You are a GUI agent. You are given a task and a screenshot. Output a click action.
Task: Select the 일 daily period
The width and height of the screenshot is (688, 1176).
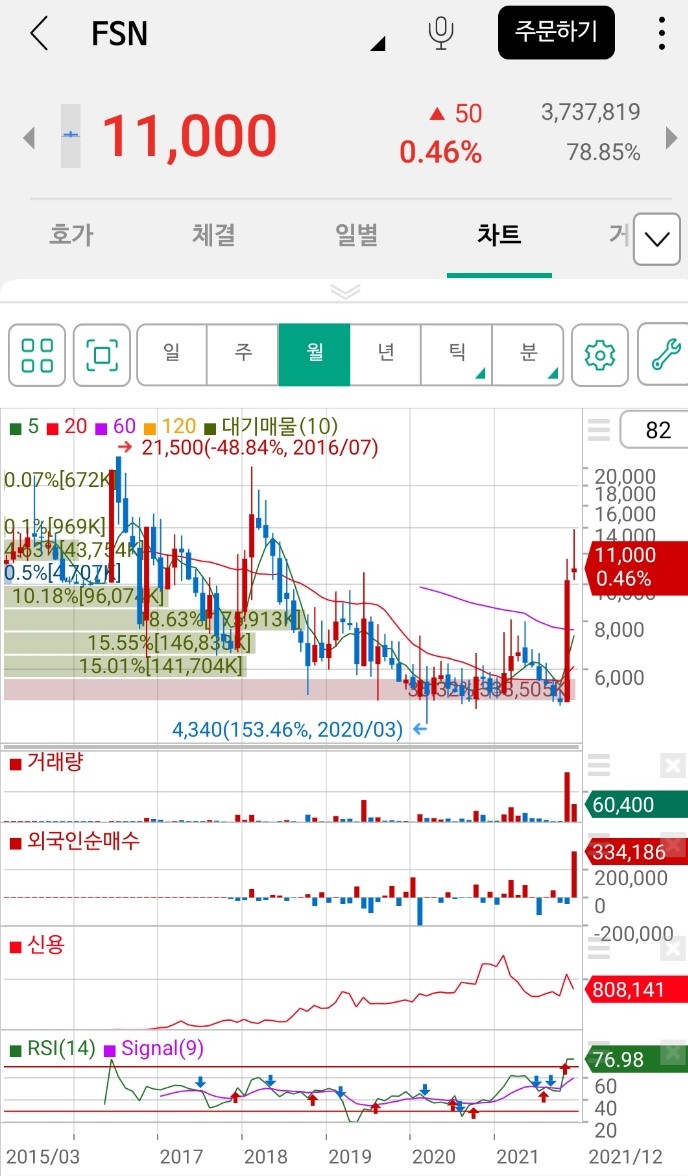click(172, 355)
